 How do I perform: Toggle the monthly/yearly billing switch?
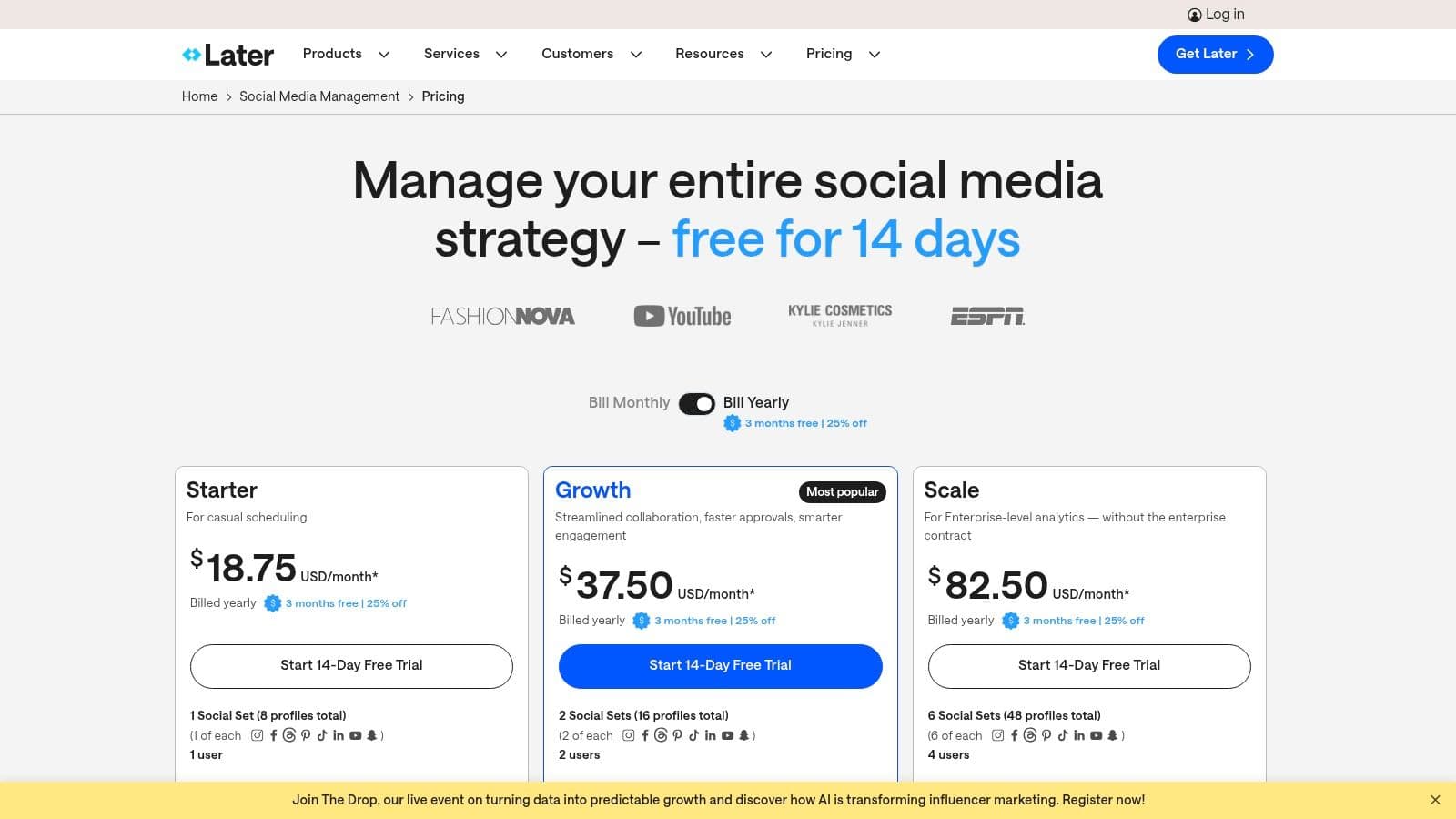click(697, 403)
